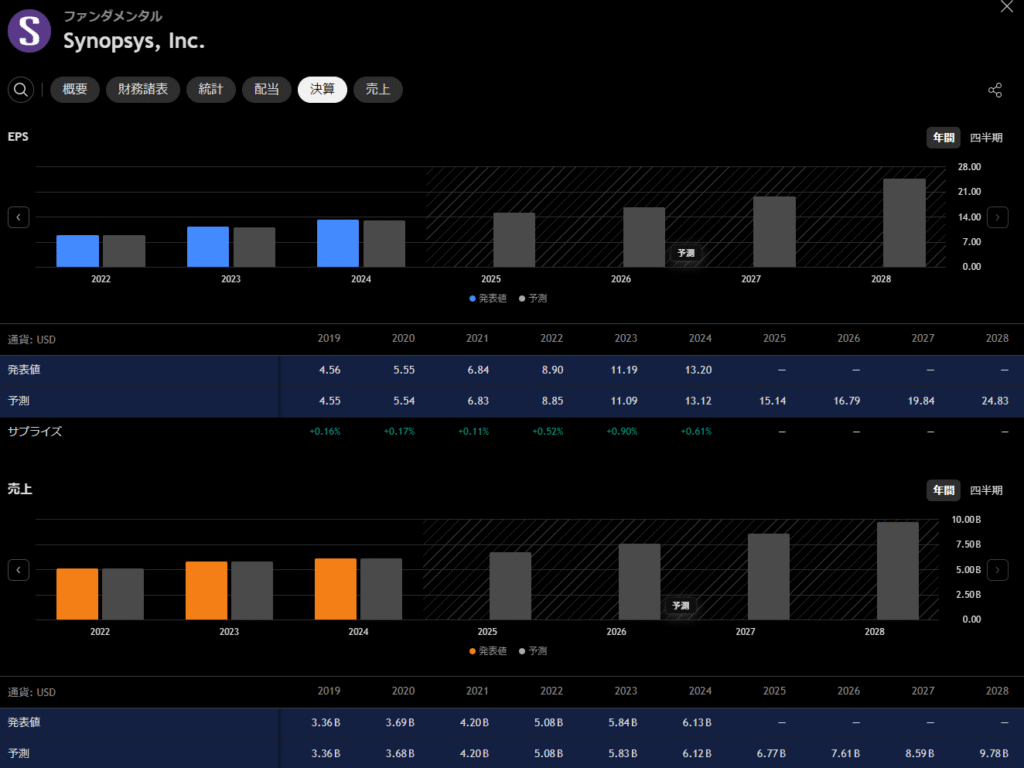Click the blue 2023 EPS reported bar
1024x768 pixels.
tap(208, 247)
